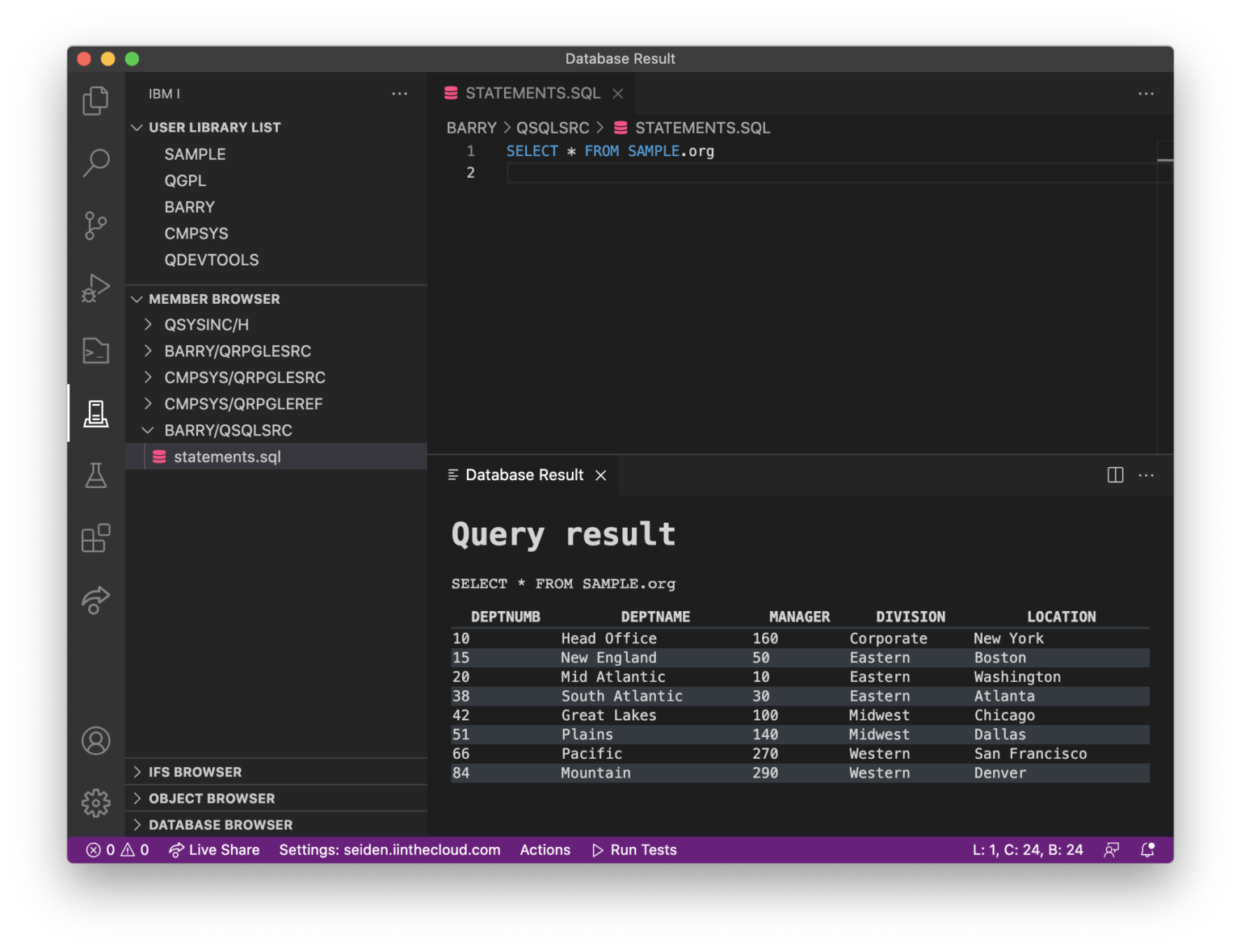
Task: Open the Explorer view
Action: click(x=96, y=100)
